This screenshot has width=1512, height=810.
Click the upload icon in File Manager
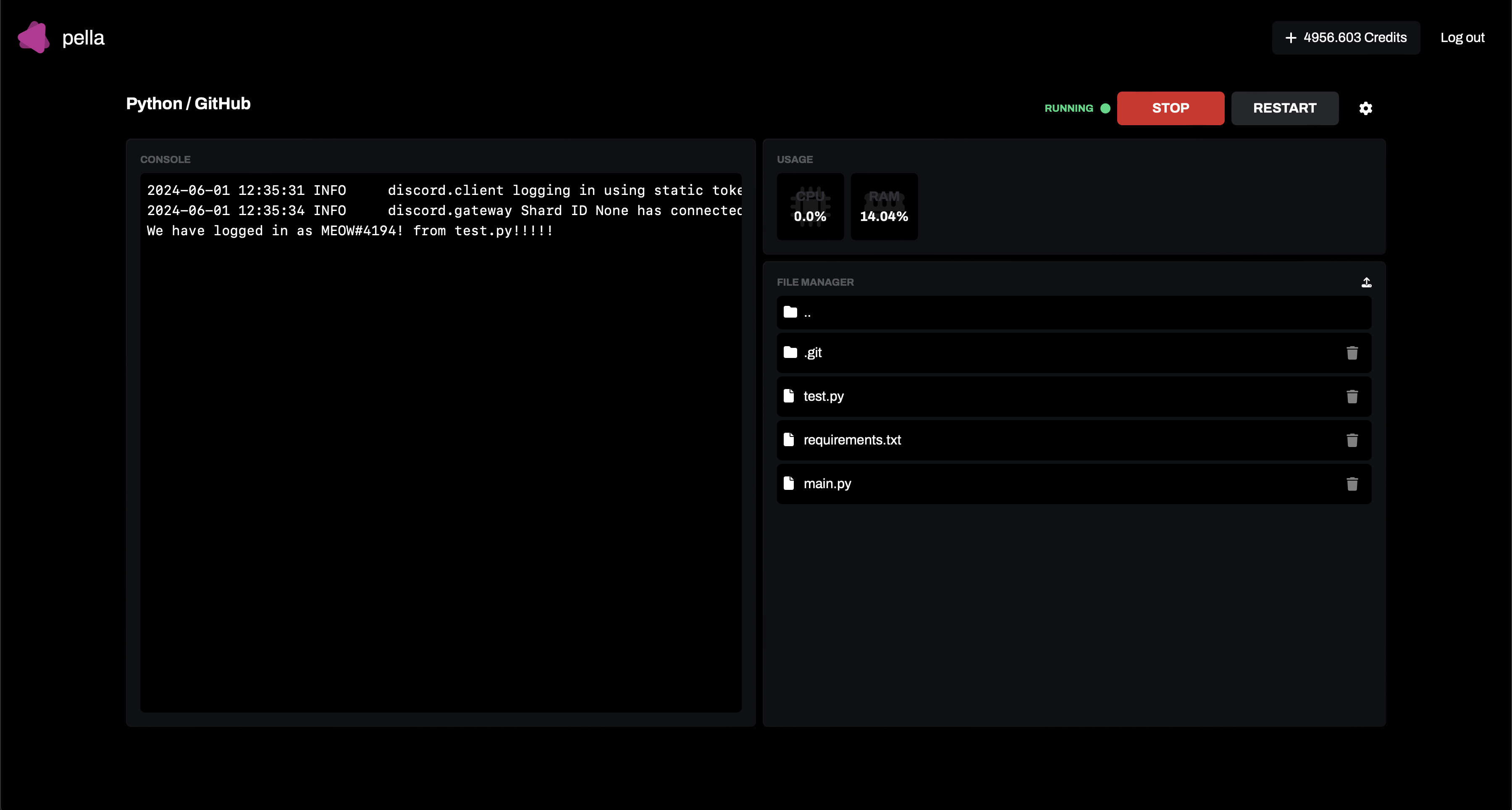1367,282
